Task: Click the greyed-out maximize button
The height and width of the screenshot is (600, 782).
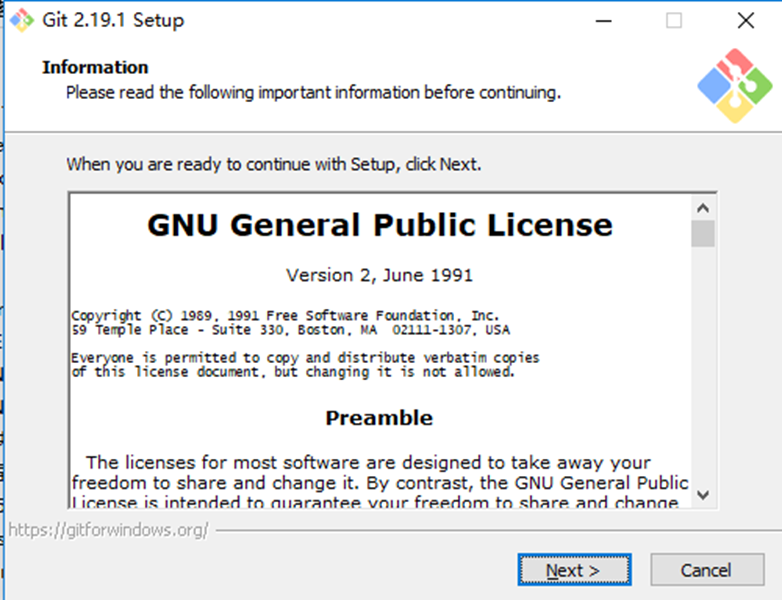Action: click(x=674, y=20)
